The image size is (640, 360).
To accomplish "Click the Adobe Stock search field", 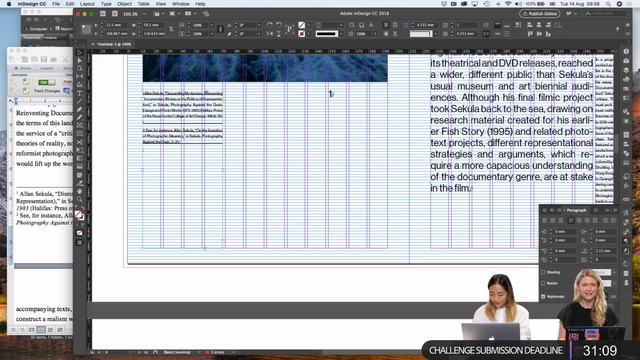I will (606, 13).
